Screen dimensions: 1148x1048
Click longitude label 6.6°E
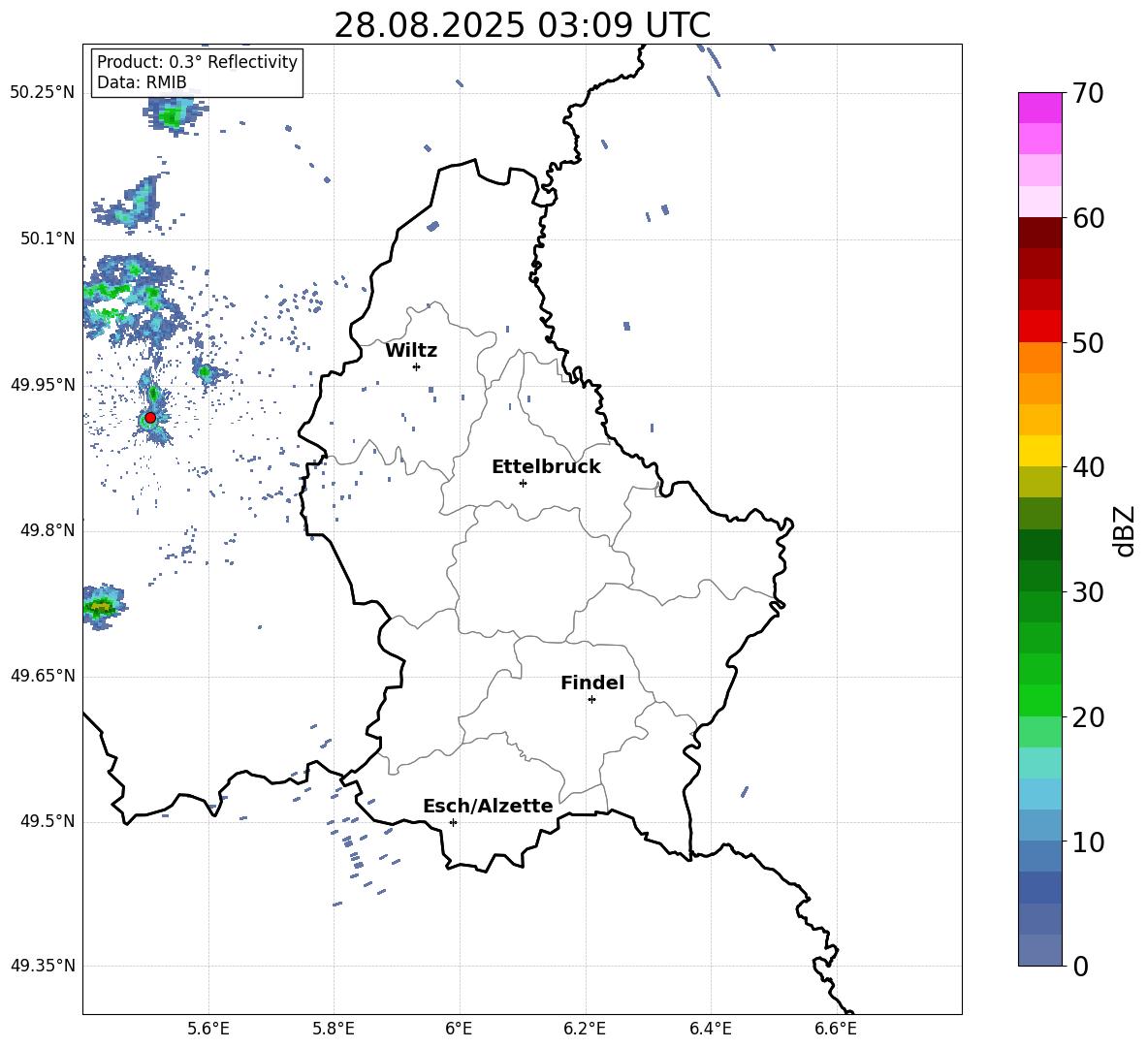[x=836, y=1029]
